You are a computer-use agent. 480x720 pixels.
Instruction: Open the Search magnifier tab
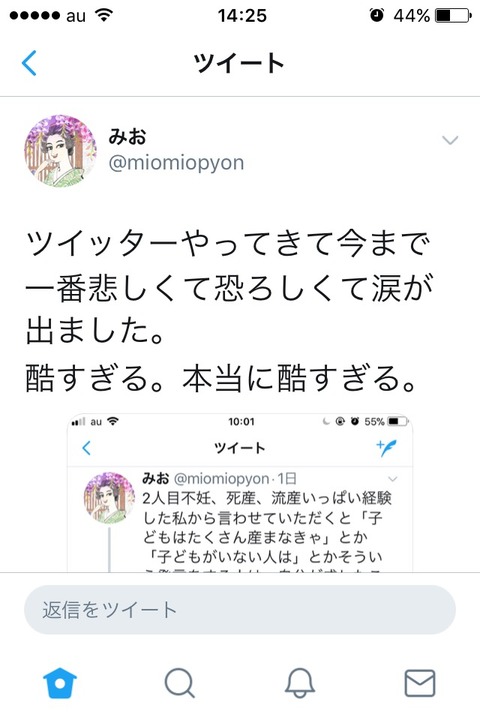180,683
